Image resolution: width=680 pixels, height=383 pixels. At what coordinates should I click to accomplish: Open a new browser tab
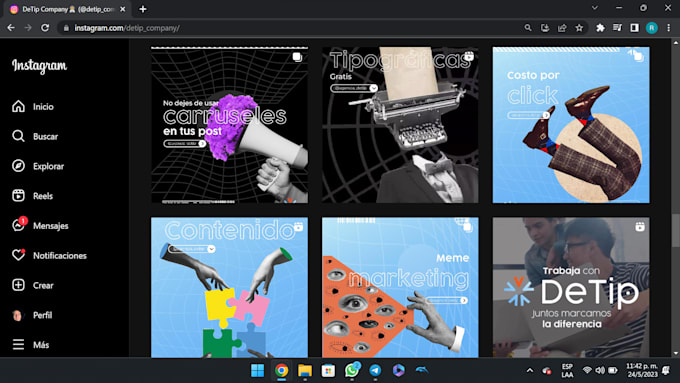(x=143, y=9)
